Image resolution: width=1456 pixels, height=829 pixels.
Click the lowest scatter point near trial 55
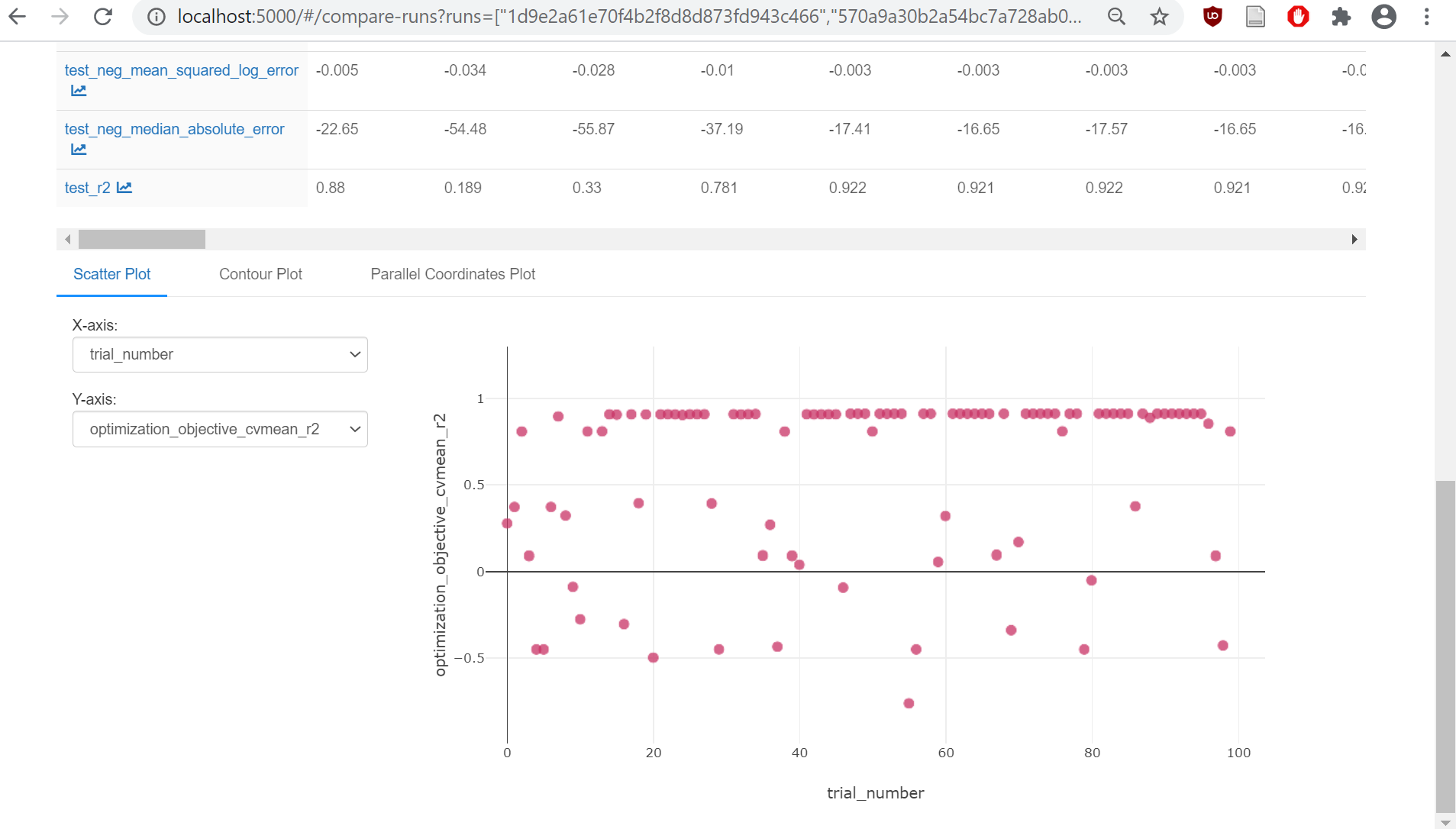coord(909,703)
